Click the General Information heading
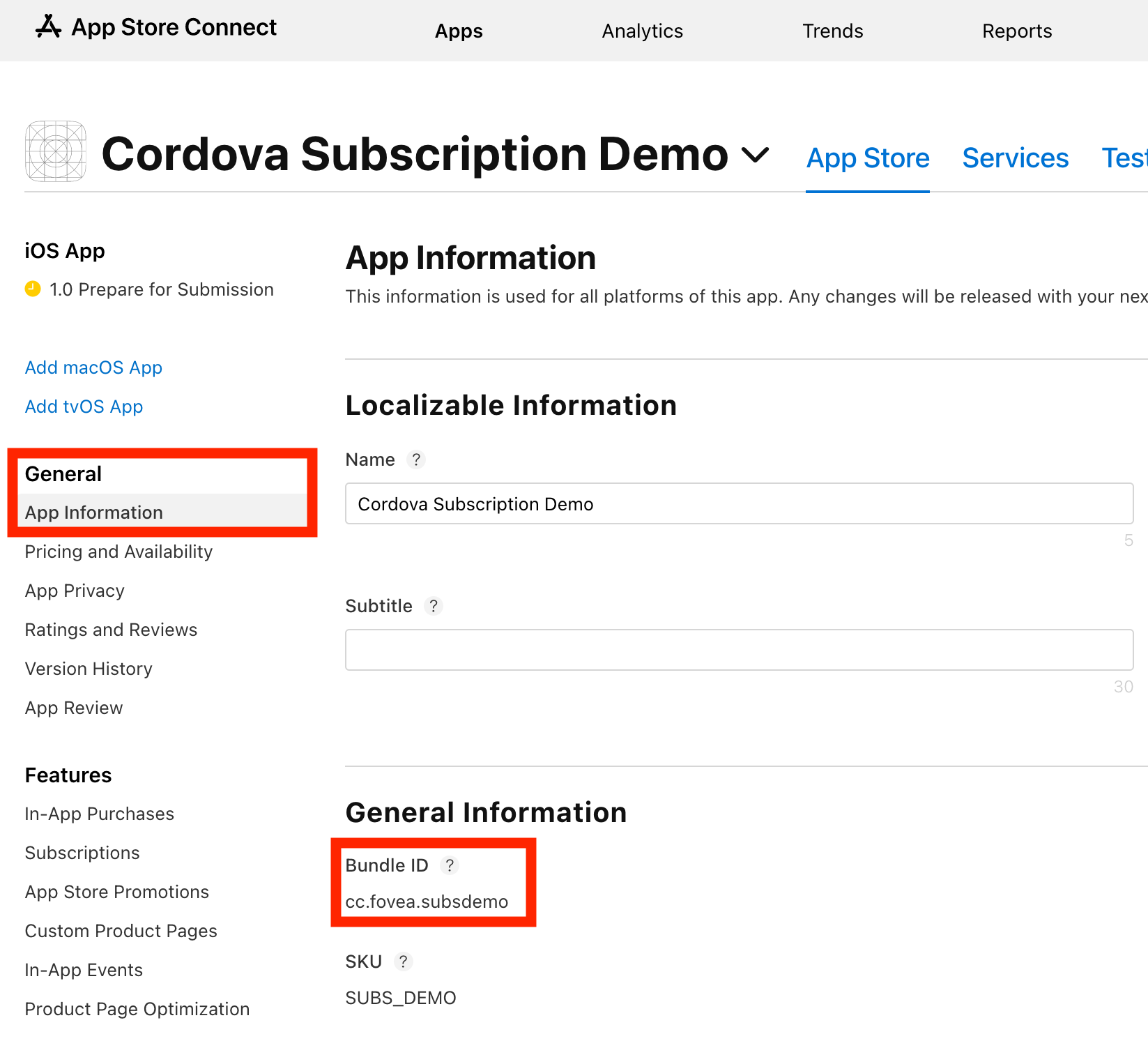Screen dimensions: 1148x1041 tap(486, 813)
